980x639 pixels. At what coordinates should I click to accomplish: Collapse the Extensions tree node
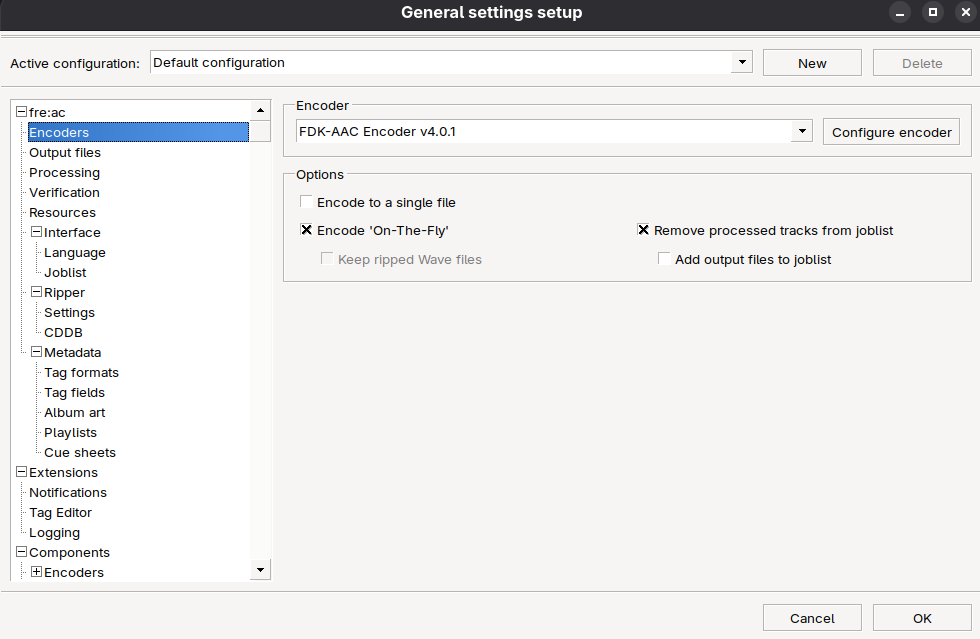tap(21, 473)
